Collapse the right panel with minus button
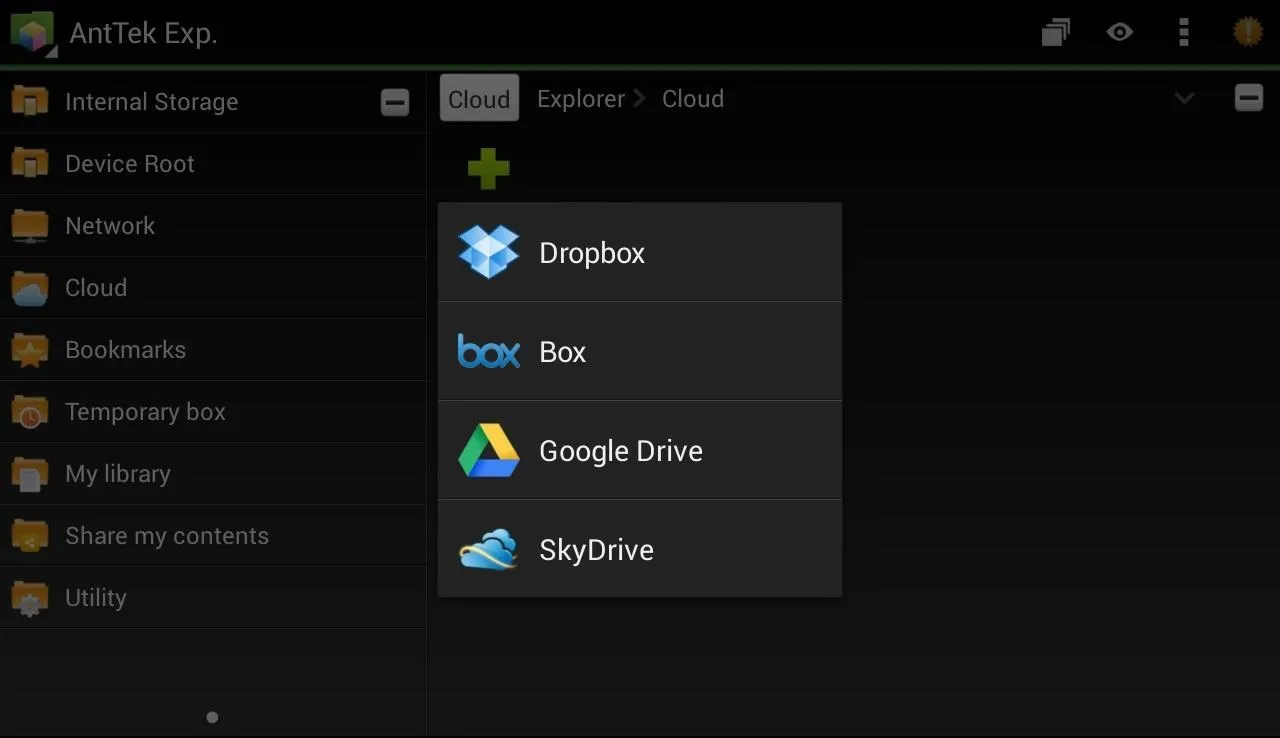 [1249, 98]
